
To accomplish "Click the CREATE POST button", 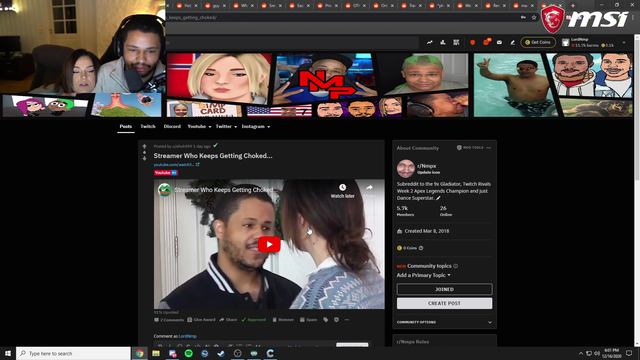I will click(x=444, y=303).
